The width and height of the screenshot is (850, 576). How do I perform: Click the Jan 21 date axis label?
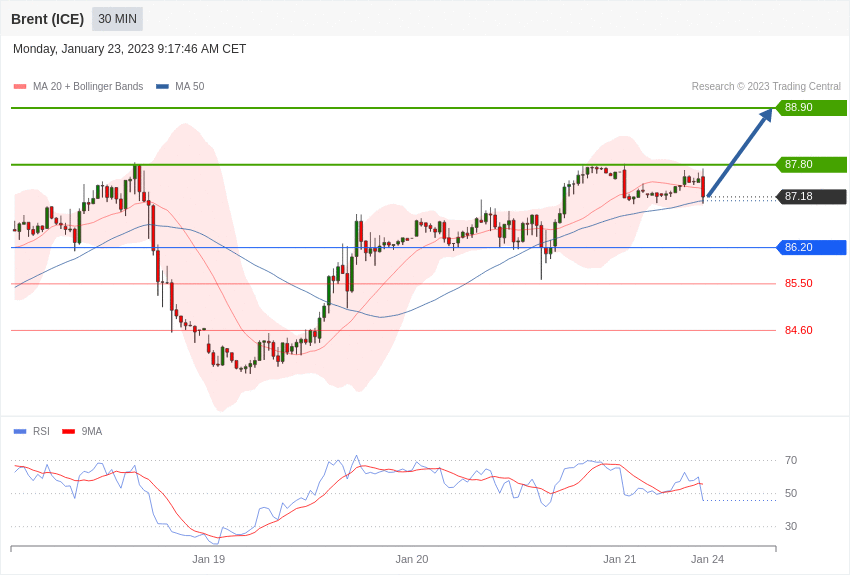[620, 559]
